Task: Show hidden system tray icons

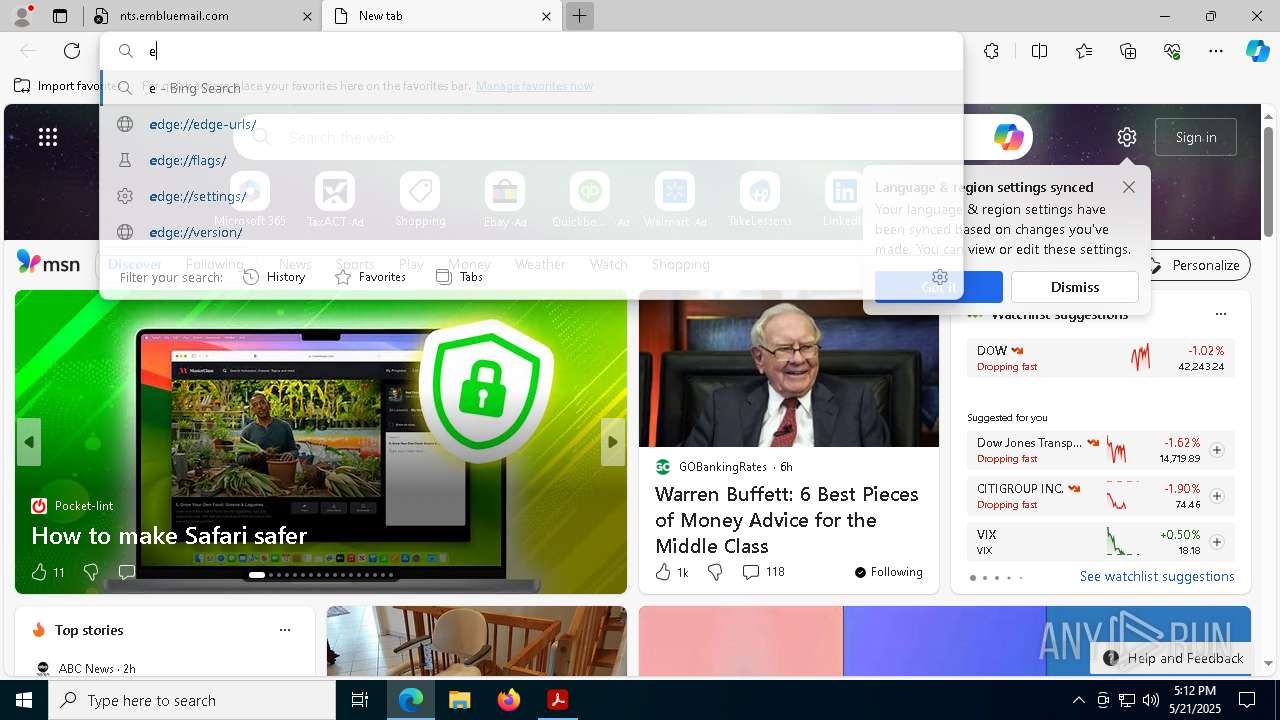Action: tap(1078, 700)
